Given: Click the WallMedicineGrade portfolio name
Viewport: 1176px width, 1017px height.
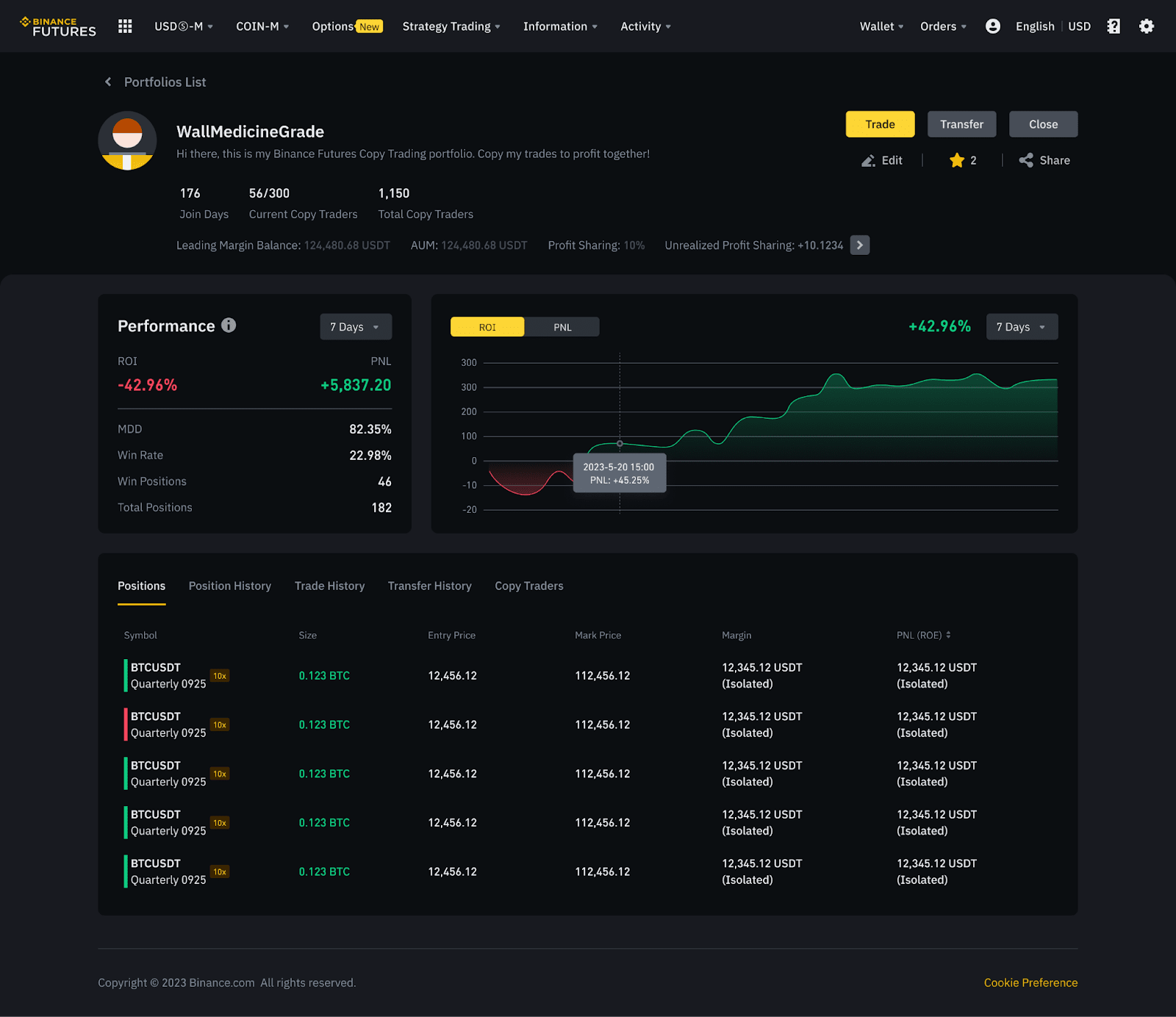Looking at the screenshot, I should tap(251, 132).
